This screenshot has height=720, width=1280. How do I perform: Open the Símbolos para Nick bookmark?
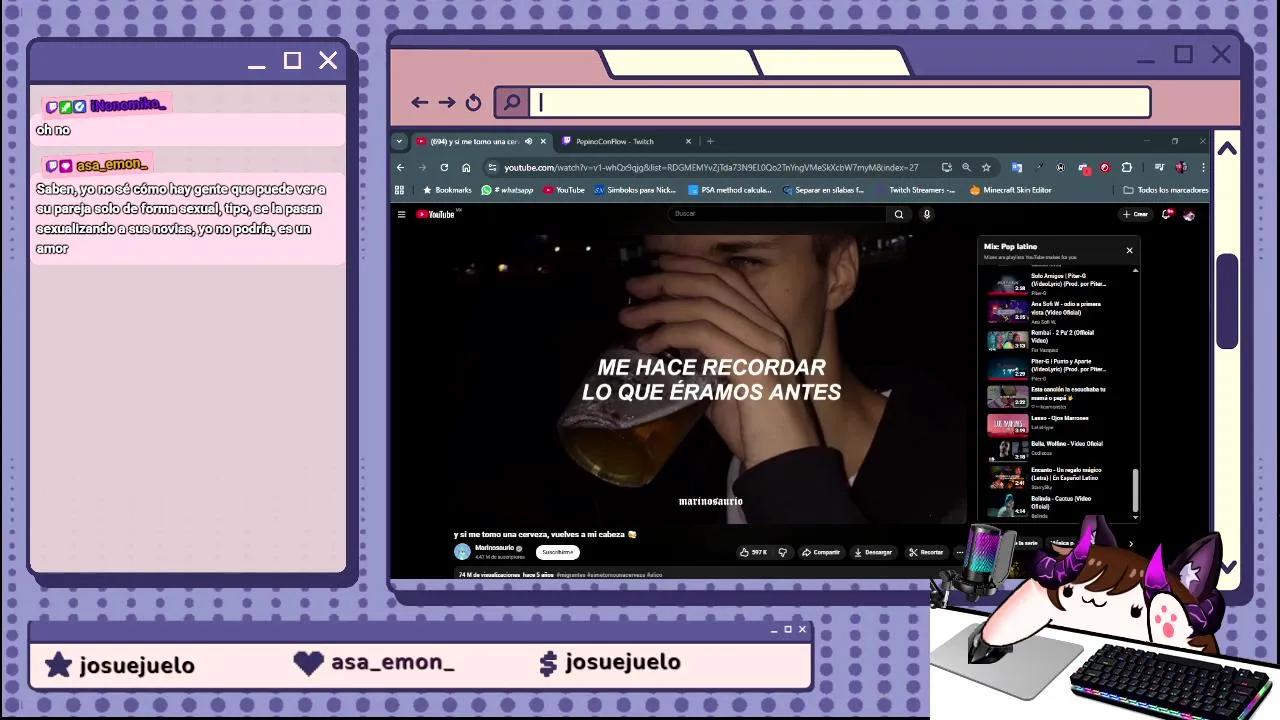pyautogui.click(x=635, y=190)
